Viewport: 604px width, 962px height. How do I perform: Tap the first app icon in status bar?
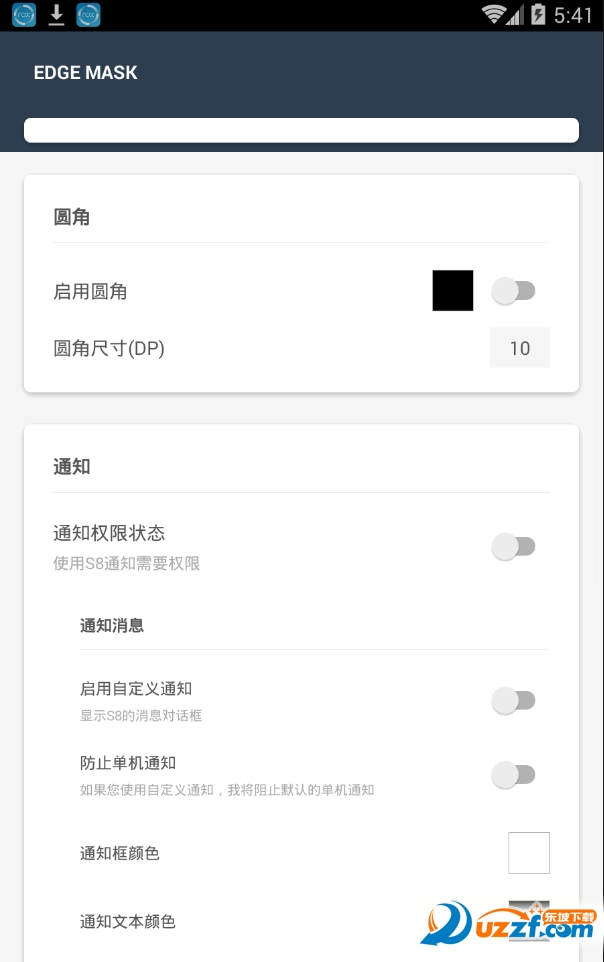tap(24, 15)
